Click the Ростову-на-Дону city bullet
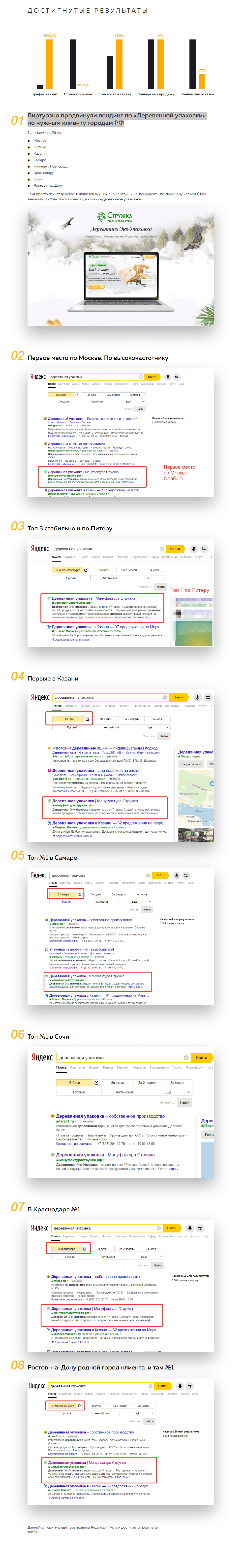Image resolution: width=245 pixels, height=1568 pixels. click(x=48, y=186)
